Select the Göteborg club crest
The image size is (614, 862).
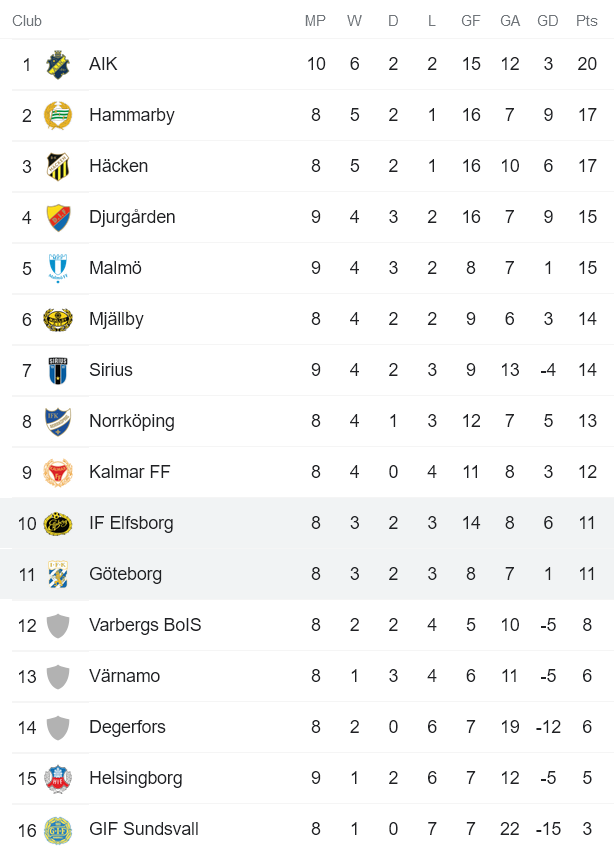(58, 573)
